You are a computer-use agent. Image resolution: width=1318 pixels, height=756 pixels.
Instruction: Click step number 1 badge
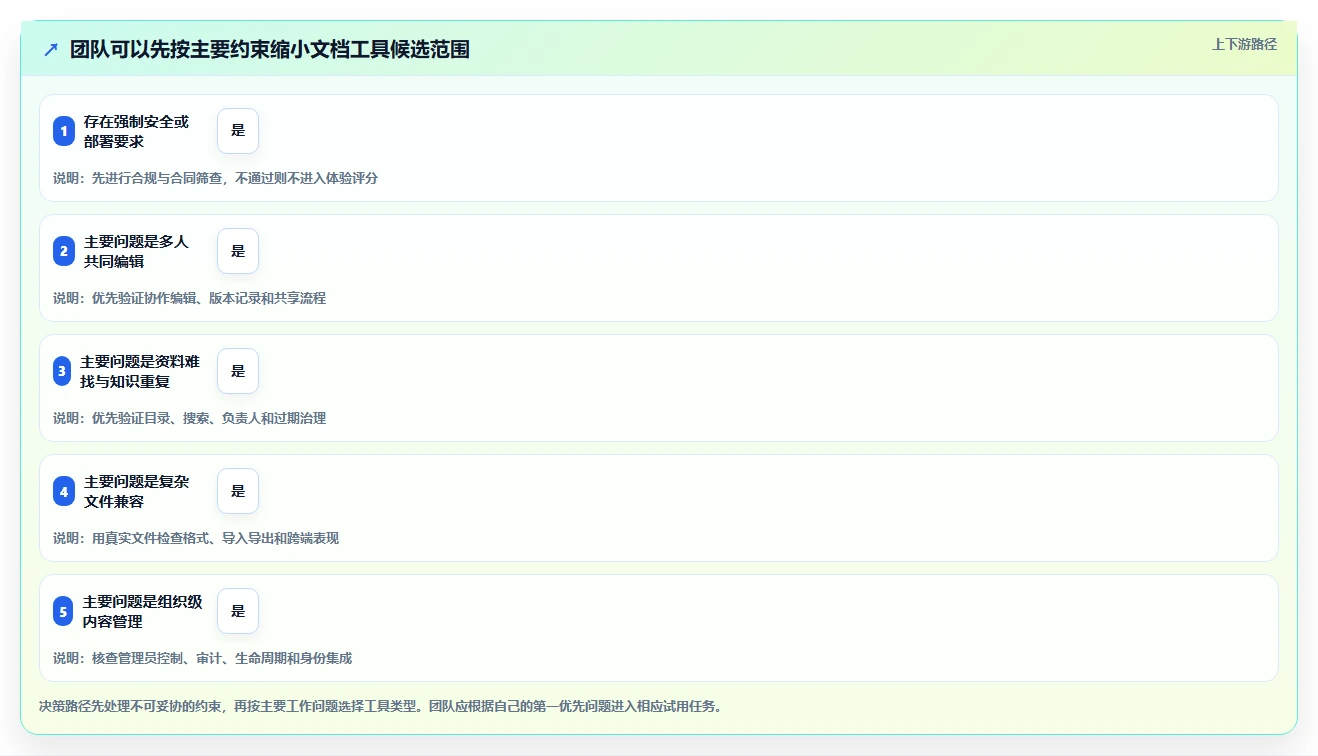64,131
